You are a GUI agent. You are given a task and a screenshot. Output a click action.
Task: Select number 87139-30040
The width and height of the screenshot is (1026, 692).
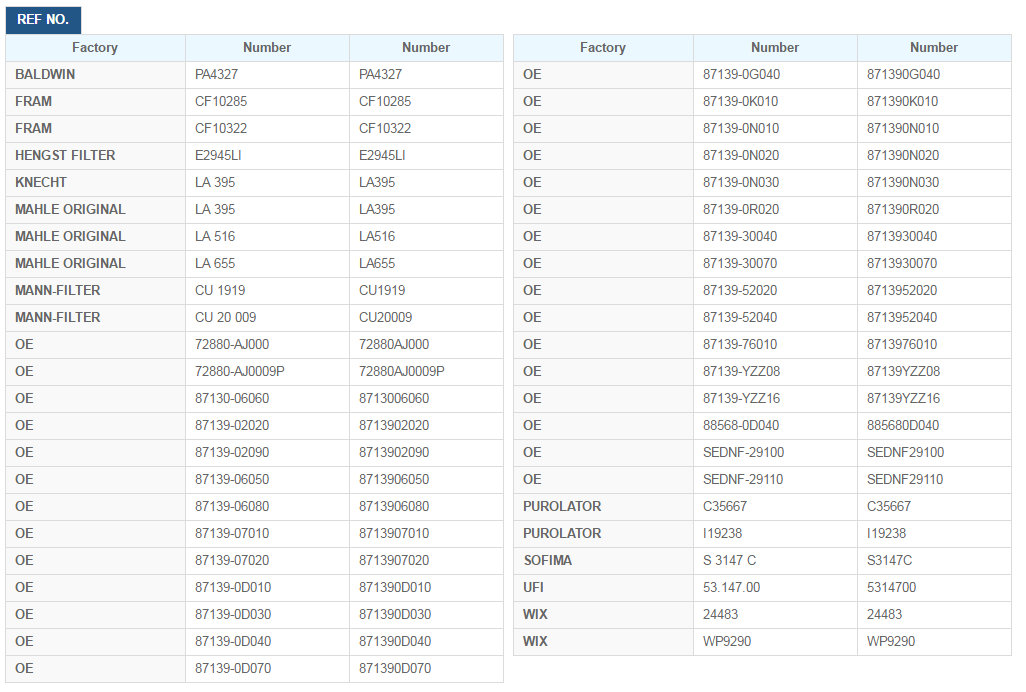(x=741, y=237)
